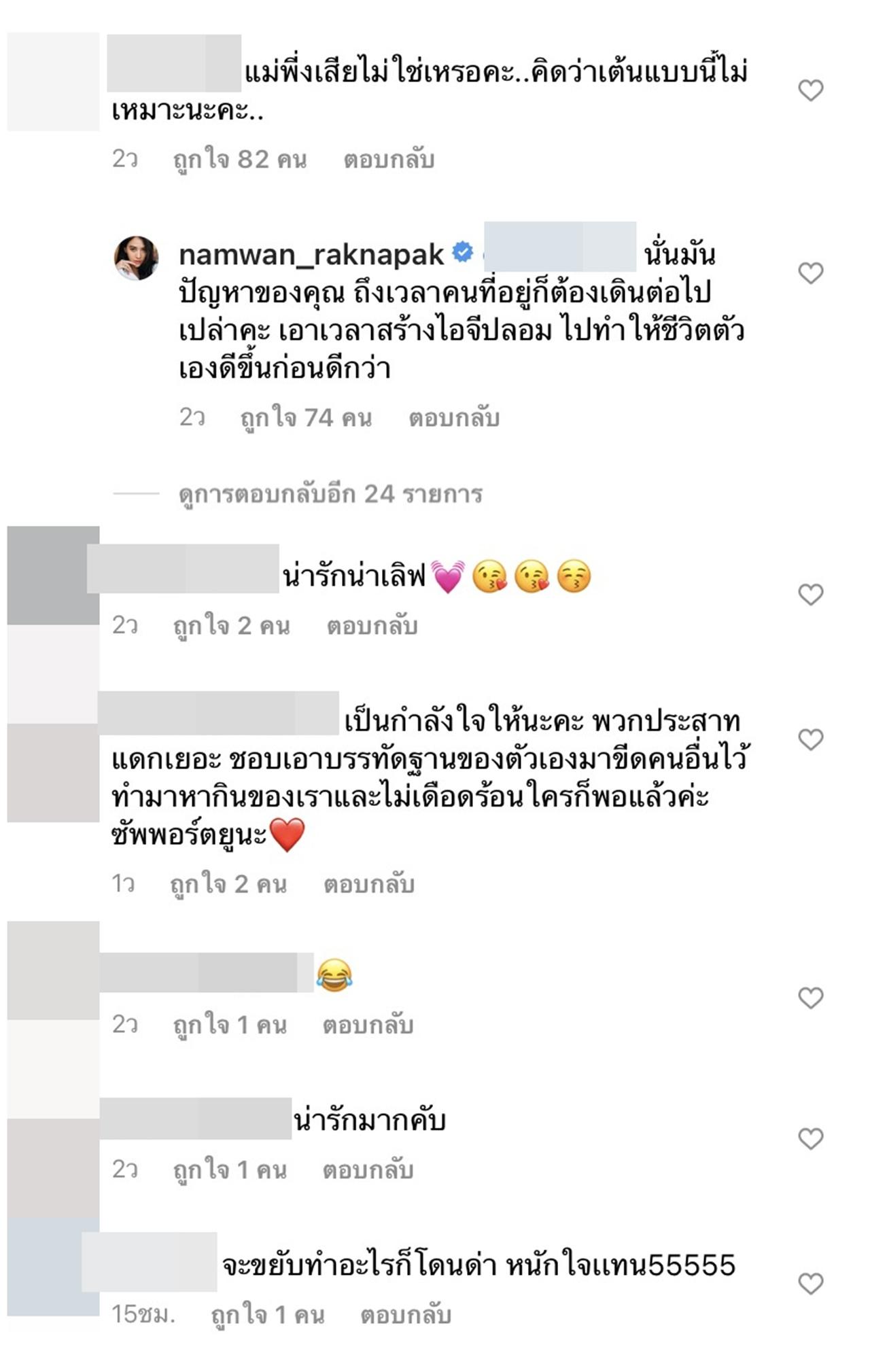Click verified badge beside namwan_raknapak
This screenshot has width=870, height=1372.
pyautogui.click(x=463, y=252)
